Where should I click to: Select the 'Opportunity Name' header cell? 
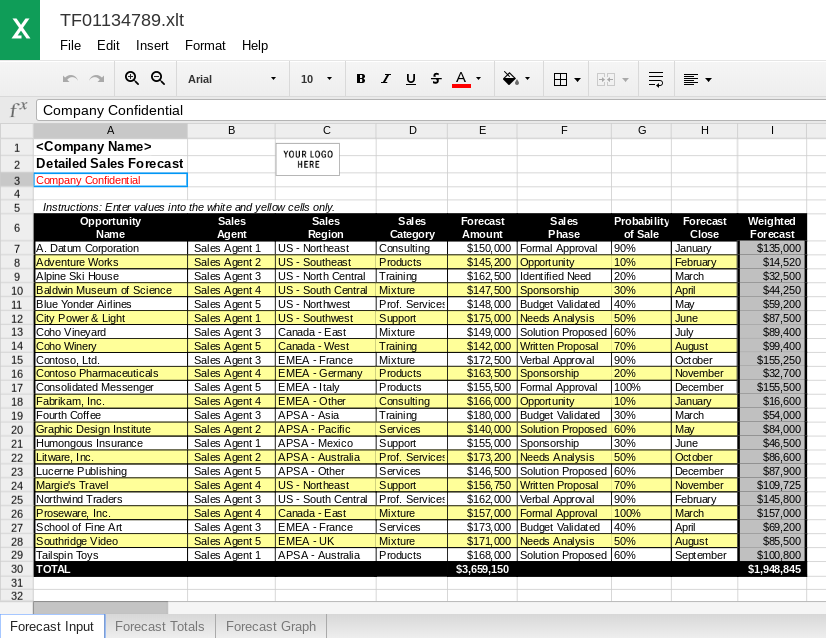(111, 228)
